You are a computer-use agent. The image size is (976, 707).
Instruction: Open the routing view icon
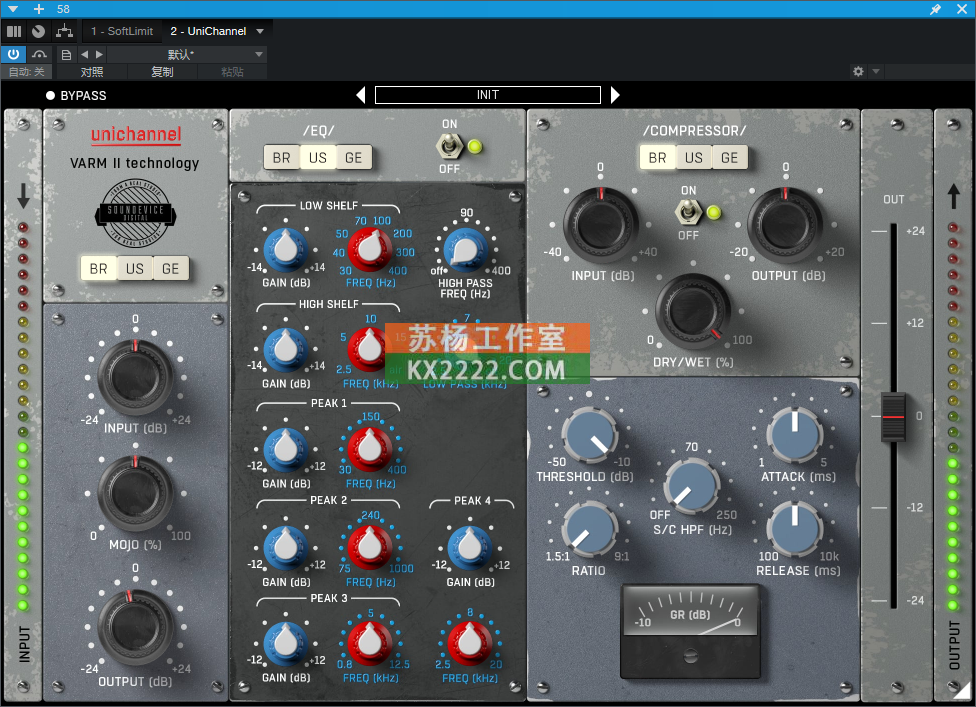click(64, 31)
